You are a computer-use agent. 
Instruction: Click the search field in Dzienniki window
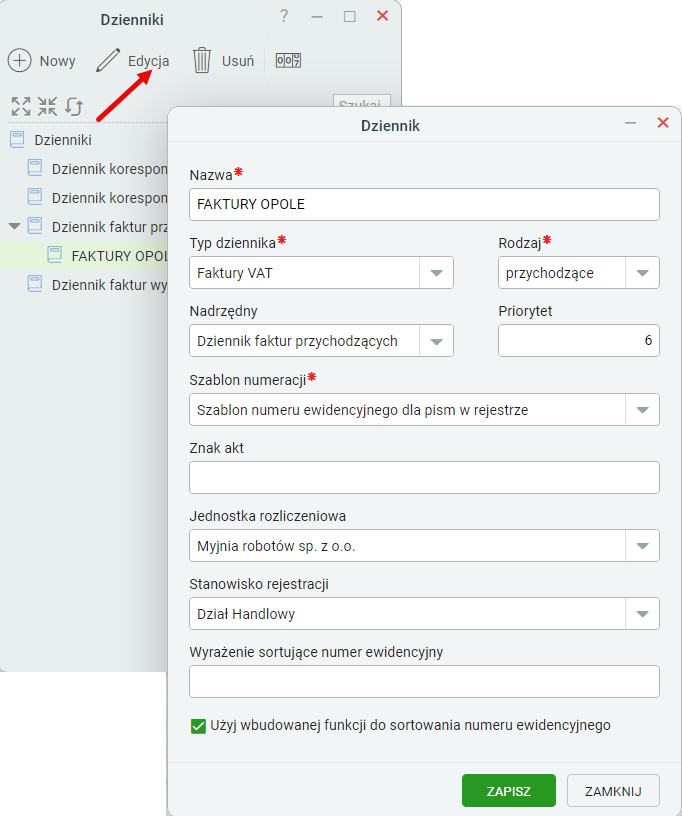click(x=361, y=101)
